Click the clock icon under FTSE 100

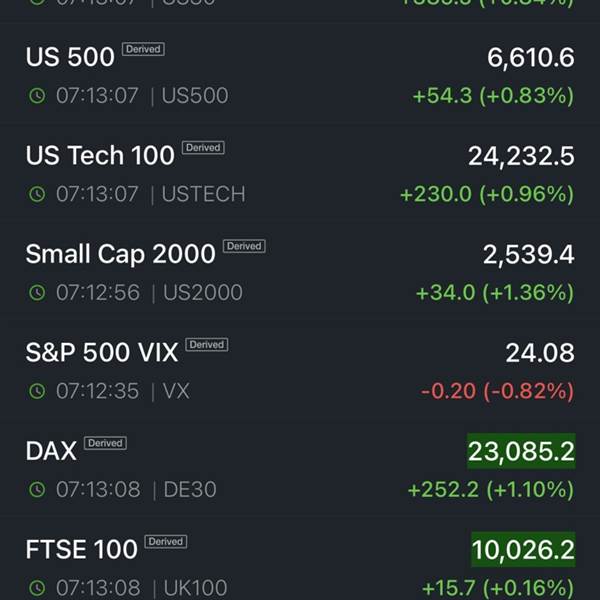(x=37, y=588)
